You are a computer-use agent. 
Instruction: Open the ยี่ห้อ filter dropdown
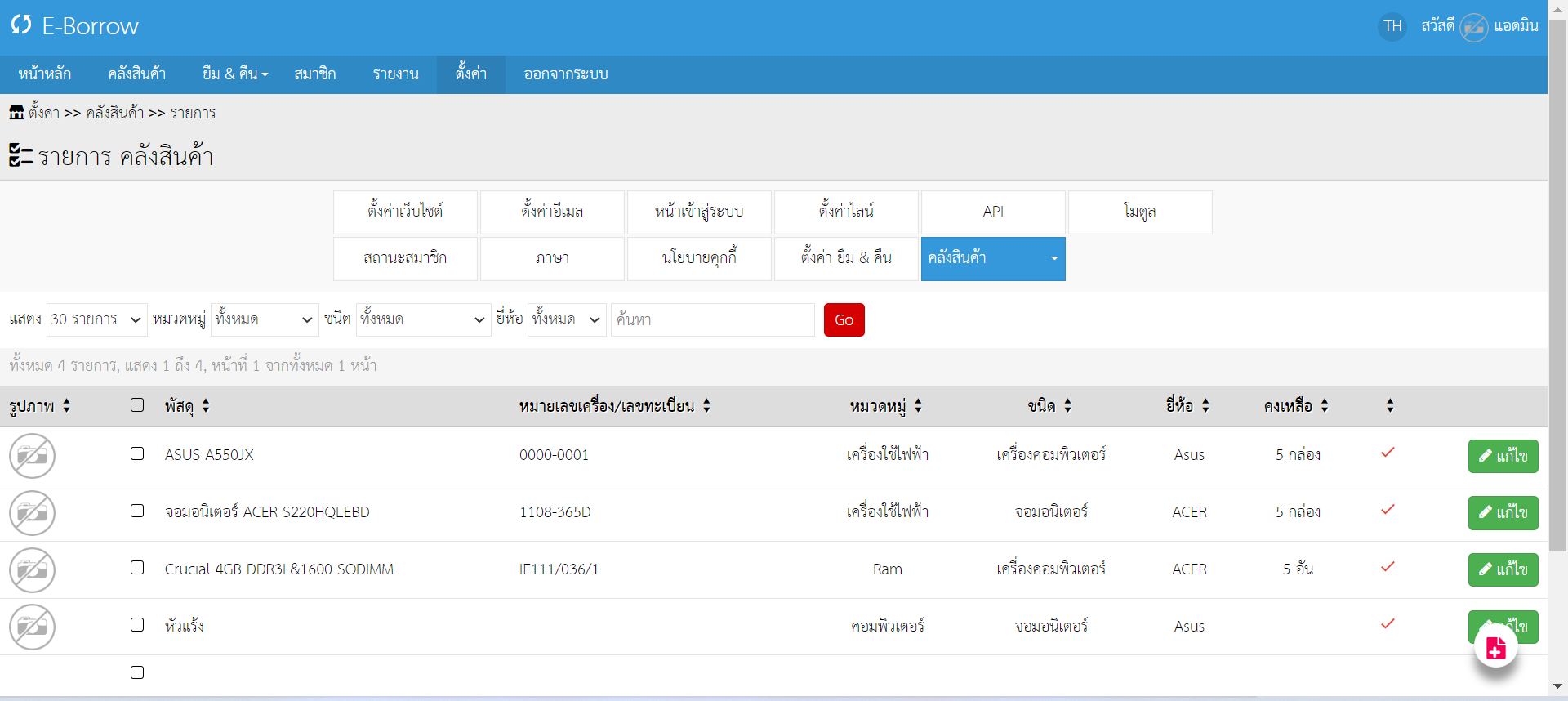pos(567,319)
